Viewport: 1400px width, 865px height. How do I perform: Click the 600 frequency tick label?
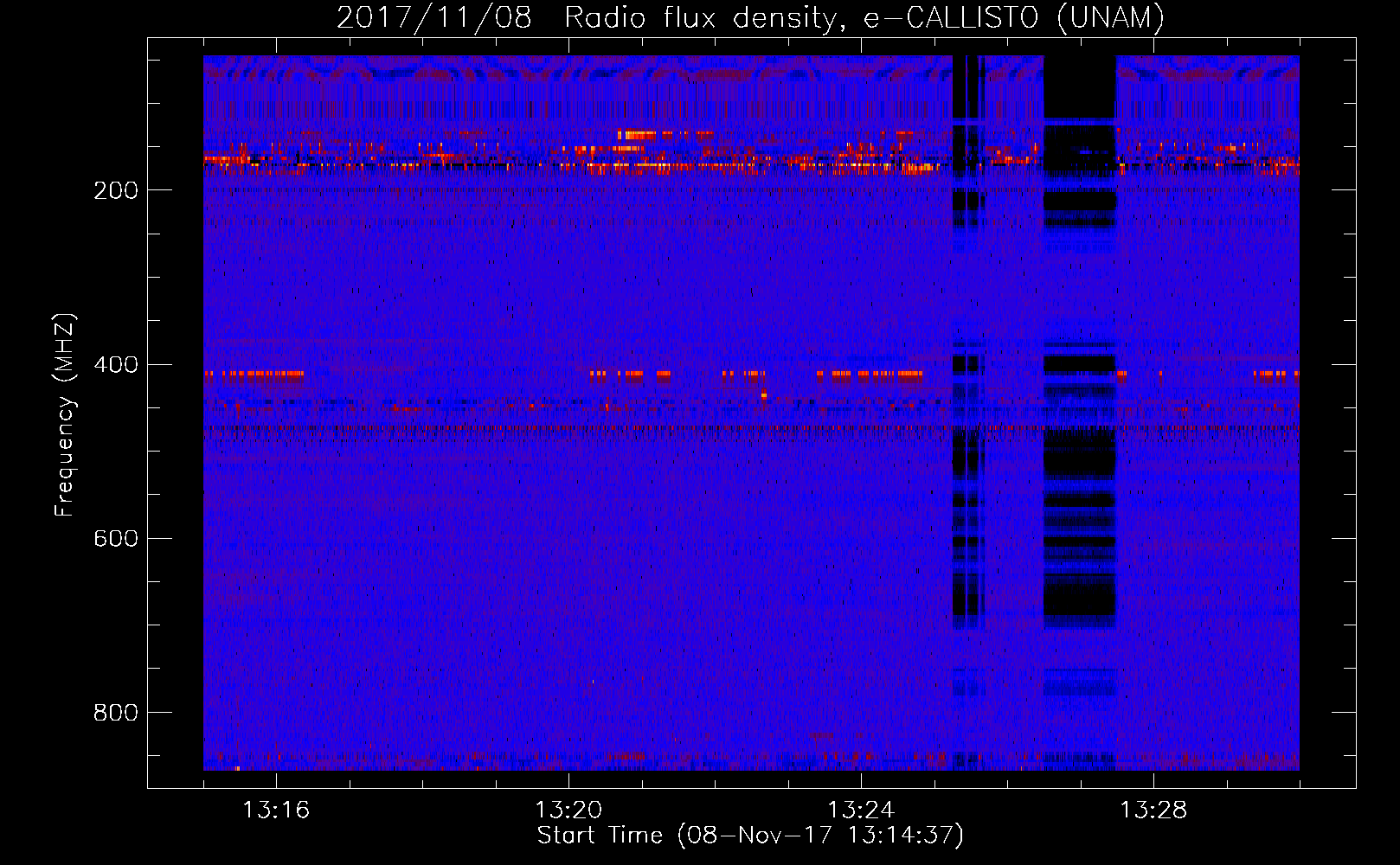116,538
